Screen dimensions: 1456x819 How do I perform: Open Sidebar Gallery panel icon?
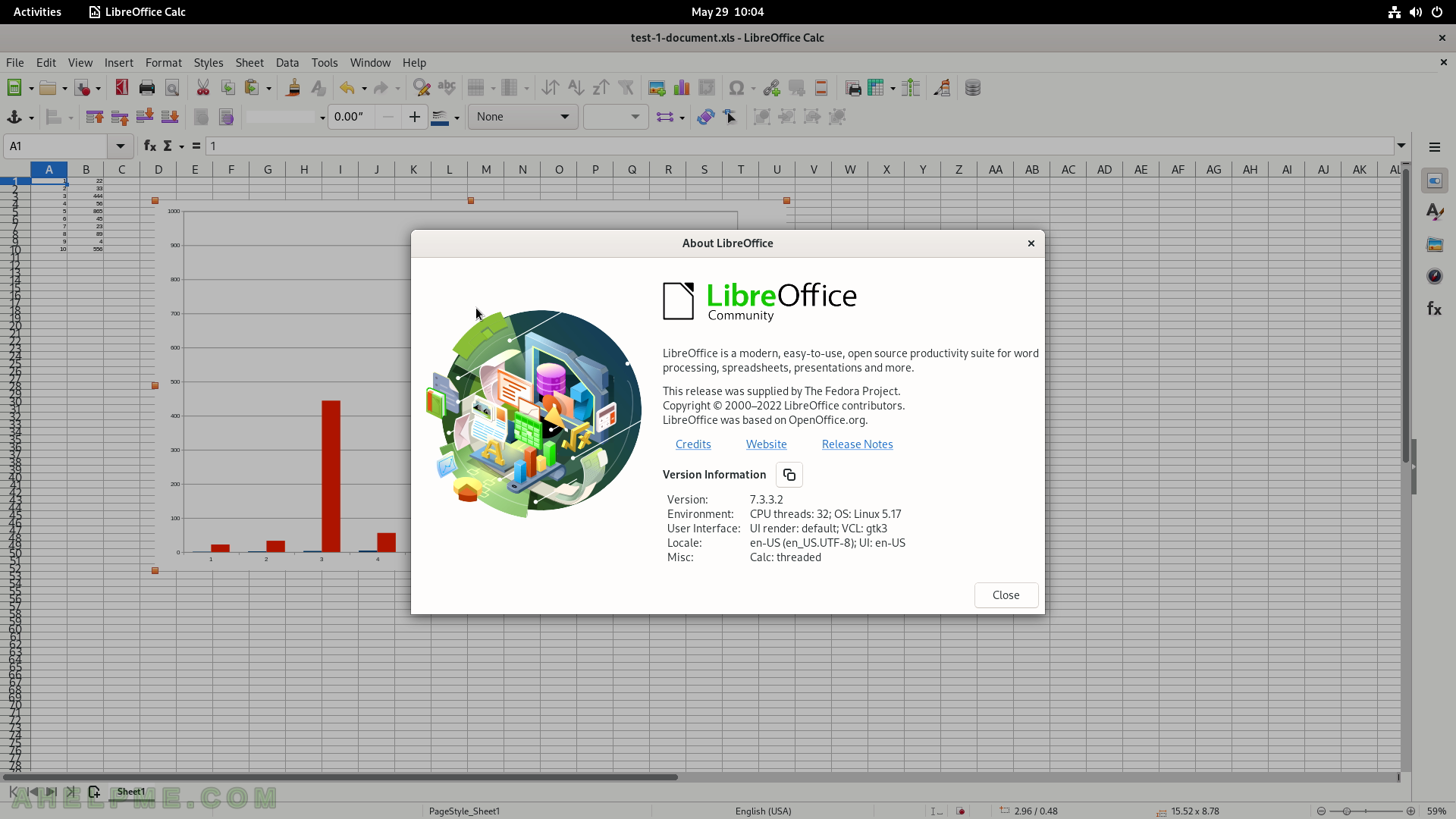[1434, 244]
